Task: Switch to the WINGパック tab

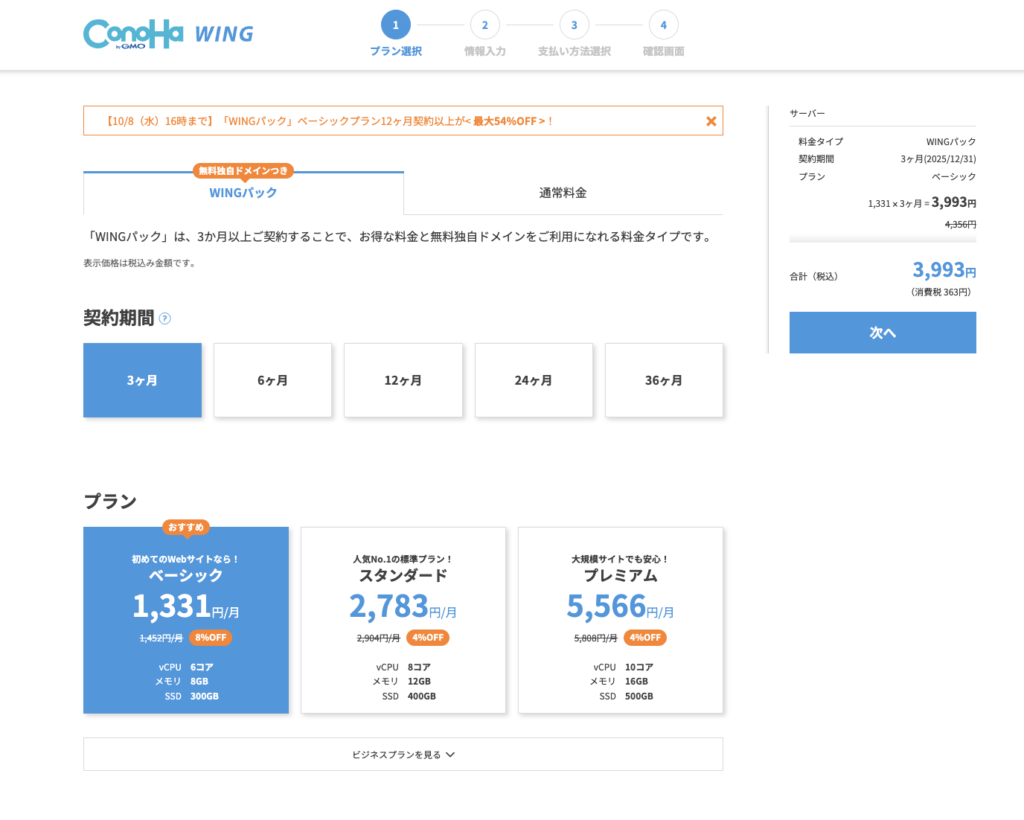Action: pos(243,193)
